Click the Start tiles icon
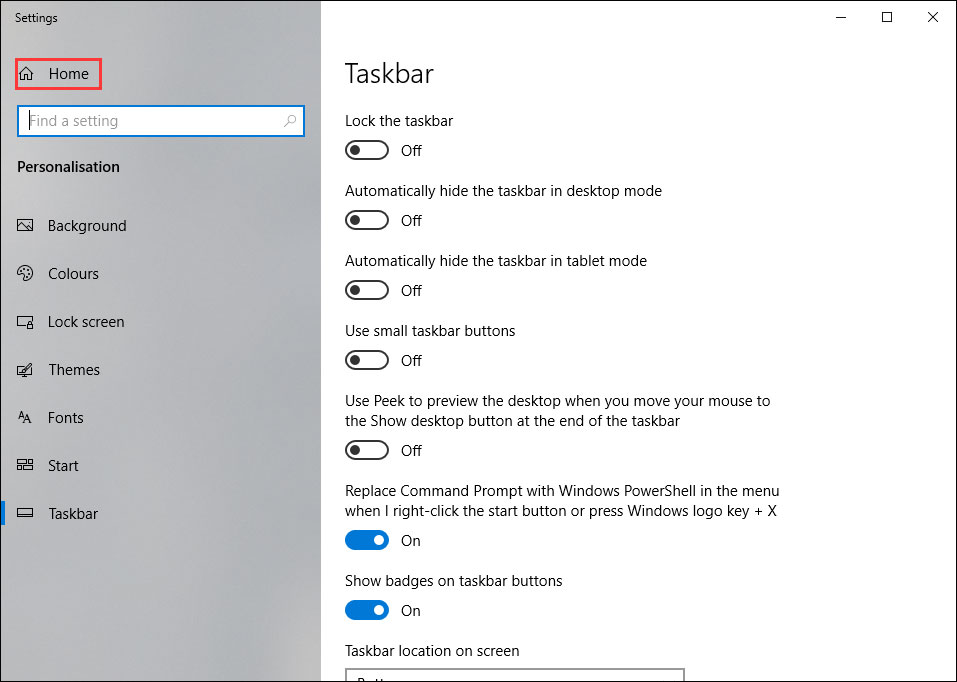This screenshot has height=682, width=957. click(25, 465)
